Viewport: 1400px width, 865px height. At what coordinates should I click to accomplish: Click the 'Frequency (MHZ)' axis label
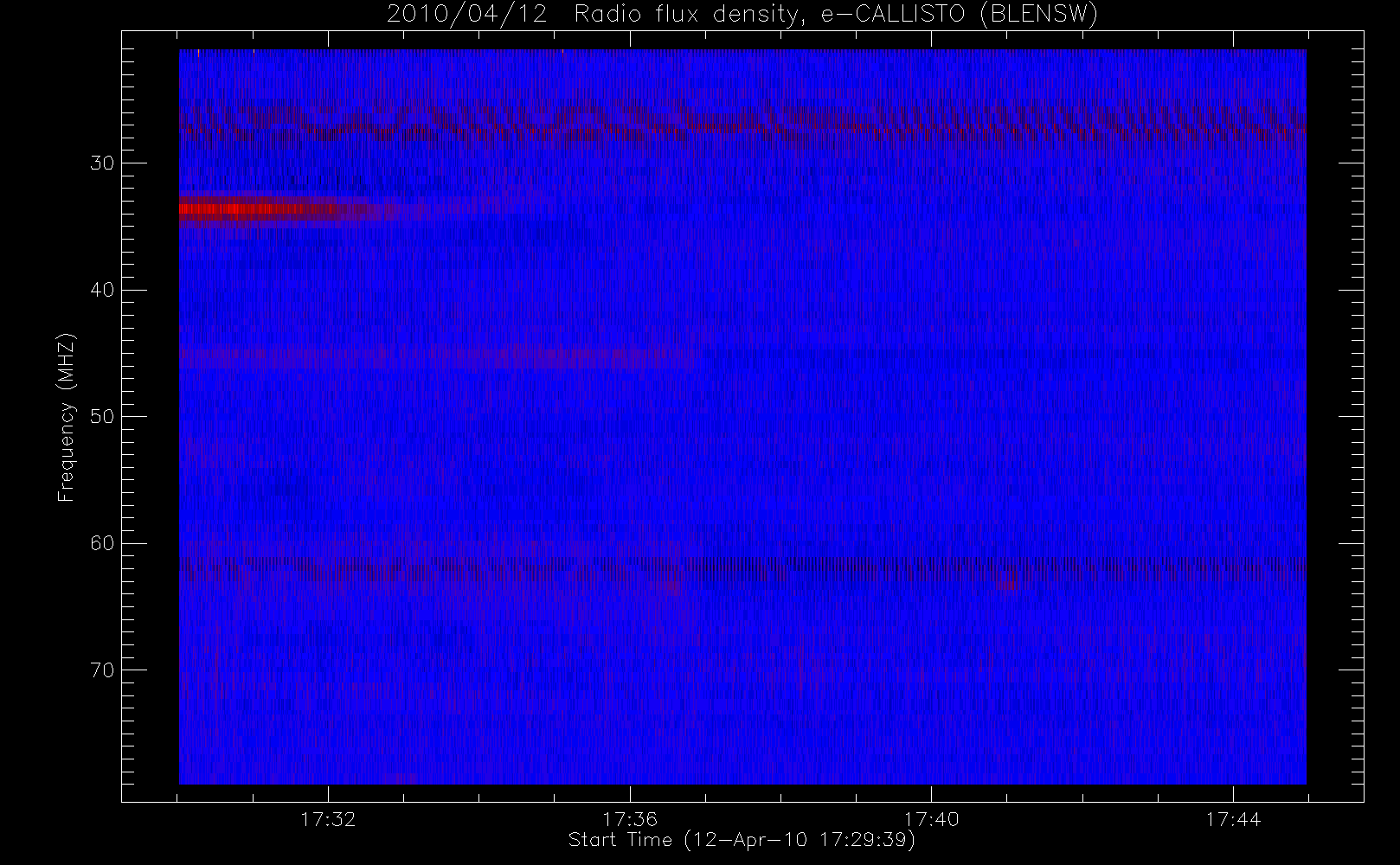click(x=67, y=417)
